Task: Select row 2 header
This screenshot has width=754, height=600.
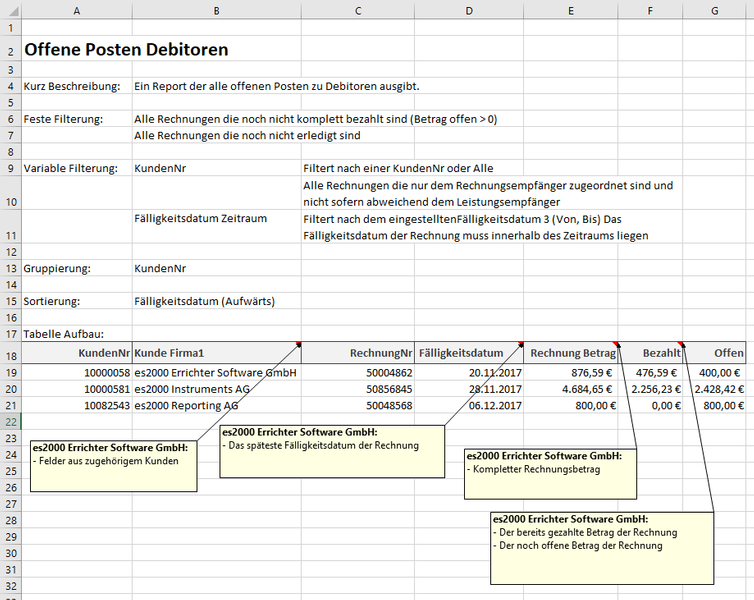Action: click(11, 49)
